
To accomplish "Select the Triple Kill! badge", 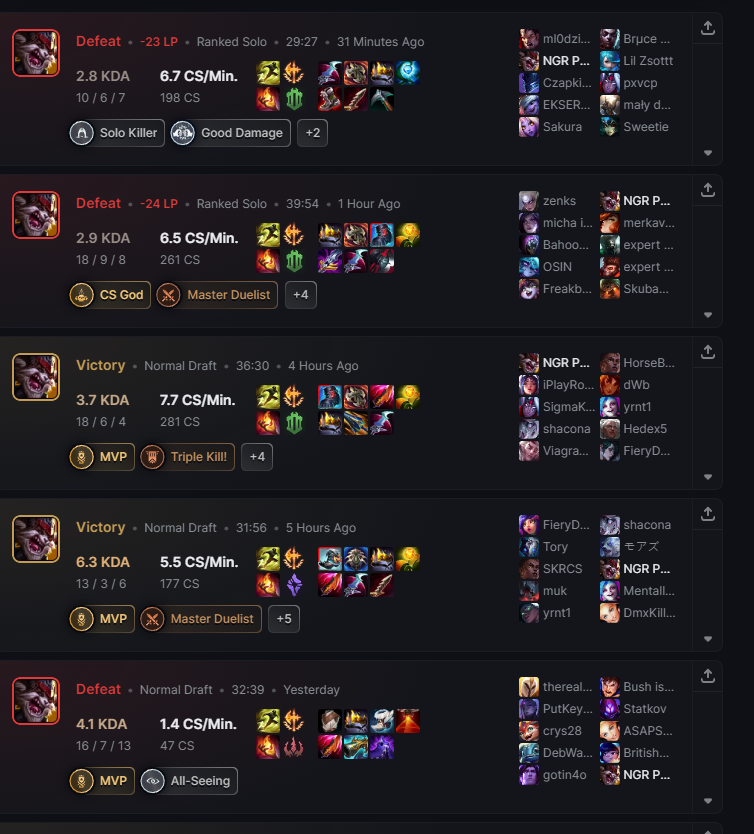I will [x=187, y=457].
